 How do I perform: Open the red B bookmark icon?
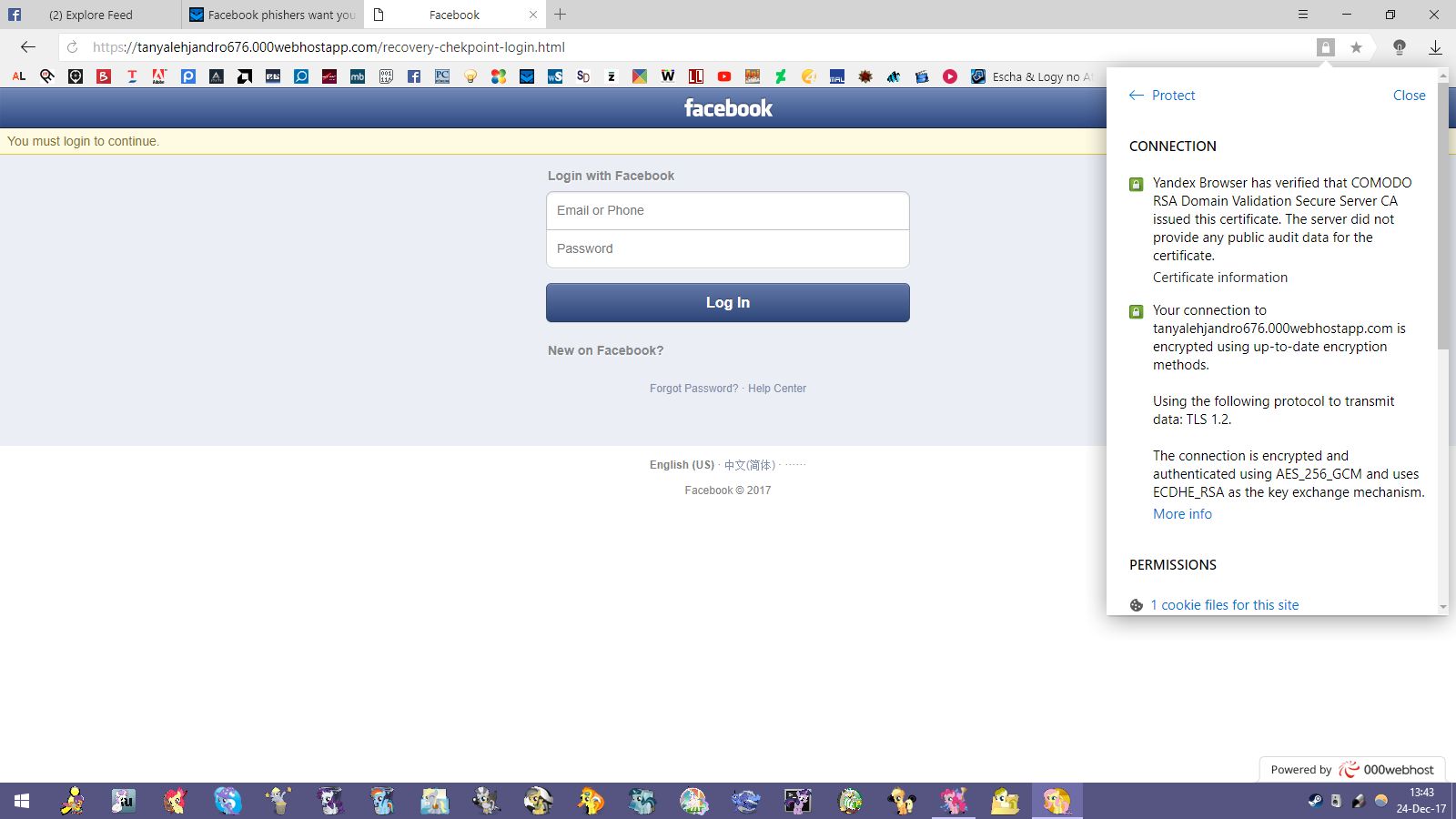(x=104, y=76)
